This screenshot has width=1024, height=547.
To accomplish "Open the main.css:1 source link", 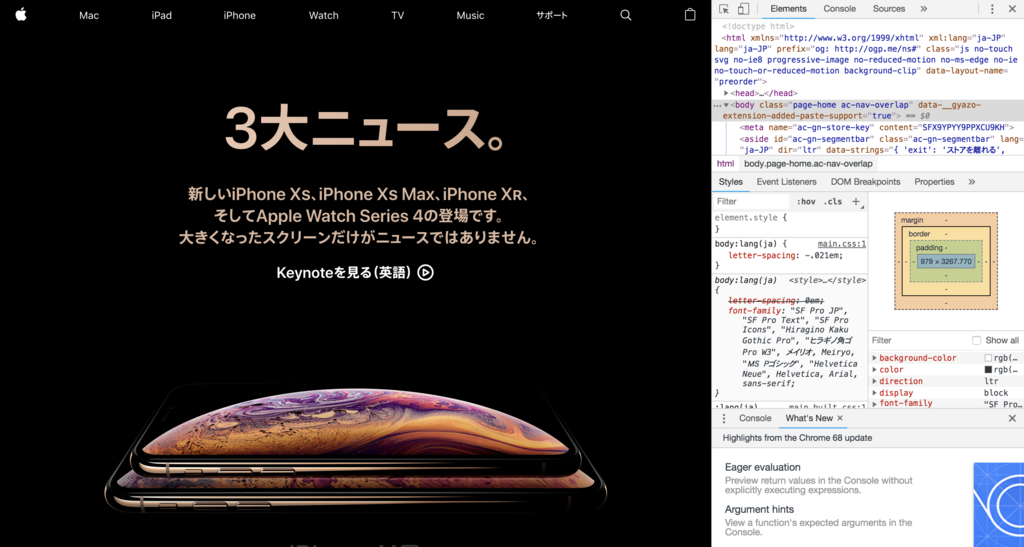I will (x=842, y=243).
